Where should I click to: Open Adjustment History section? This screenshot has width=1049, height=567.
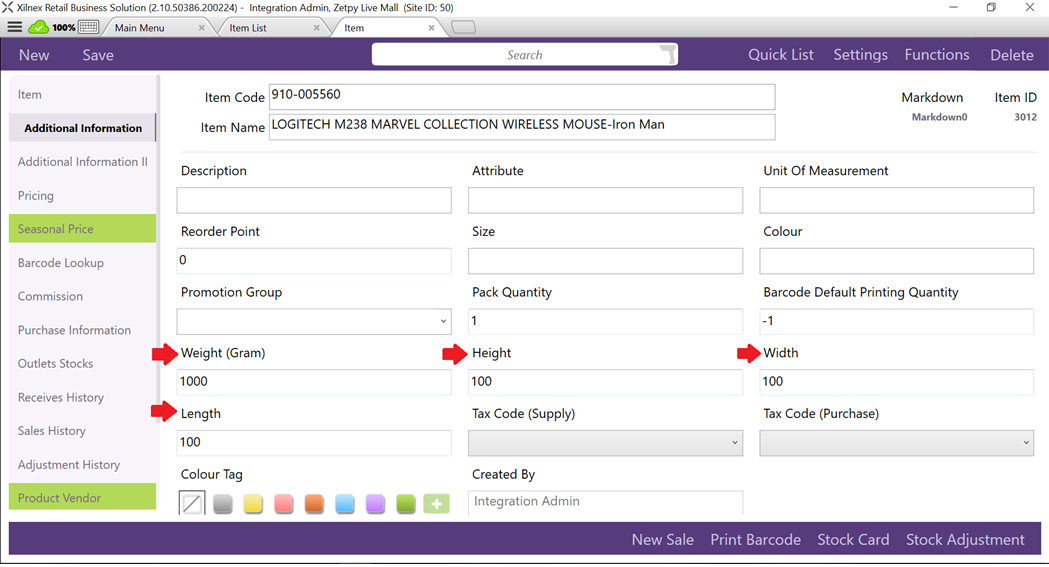(x=82, y=464)
